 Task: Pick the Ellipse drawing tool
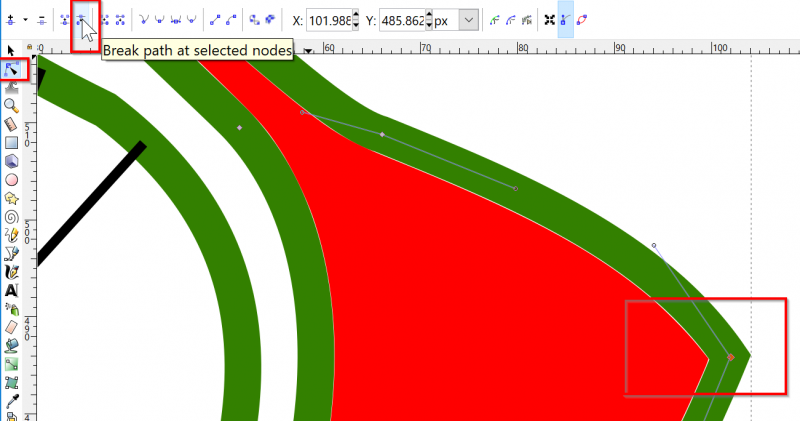12,179
